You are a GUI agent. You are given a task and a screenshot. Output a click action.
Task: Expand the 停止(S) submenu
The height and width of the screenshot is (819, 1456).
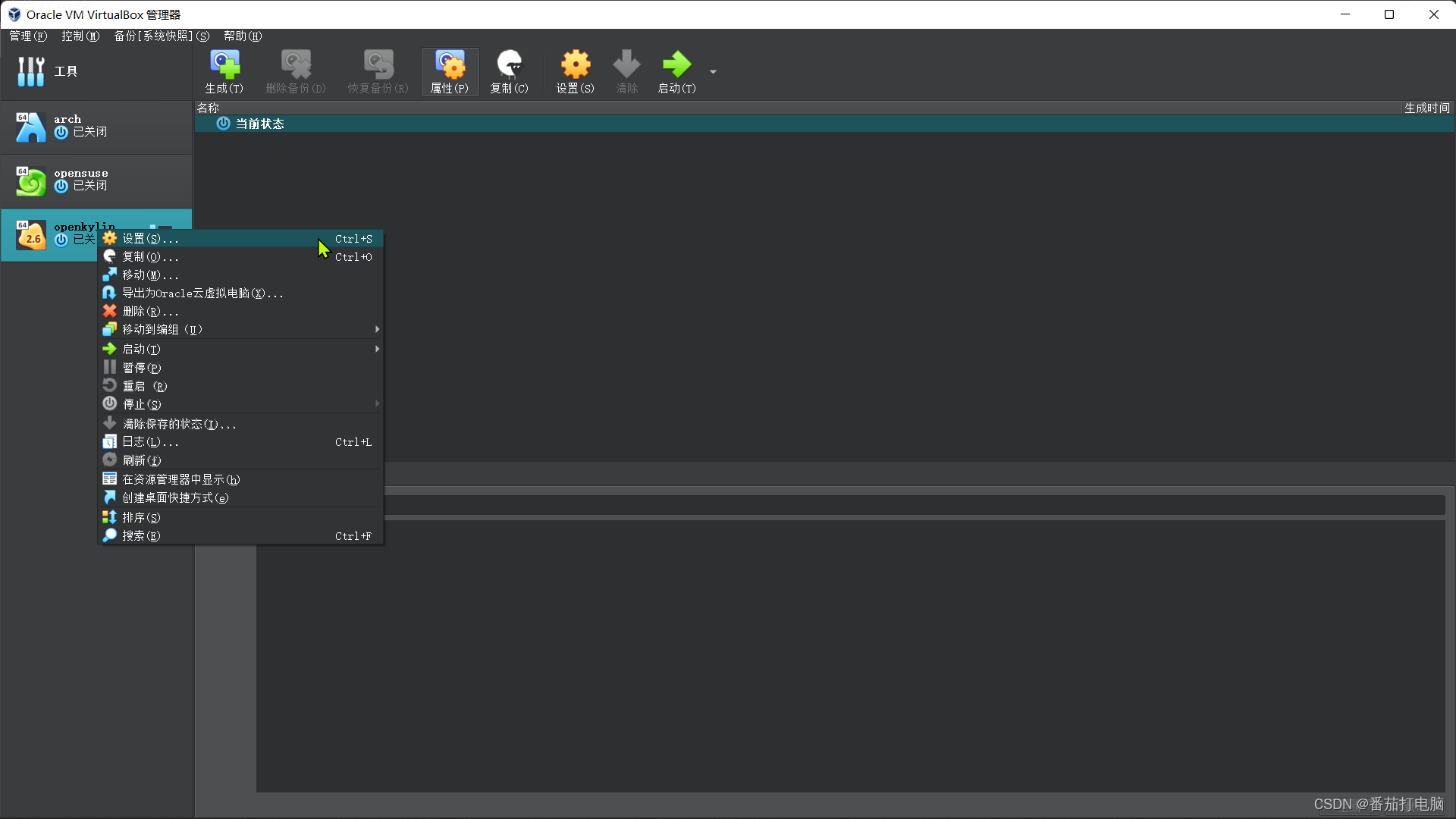(x=240, y=404)
